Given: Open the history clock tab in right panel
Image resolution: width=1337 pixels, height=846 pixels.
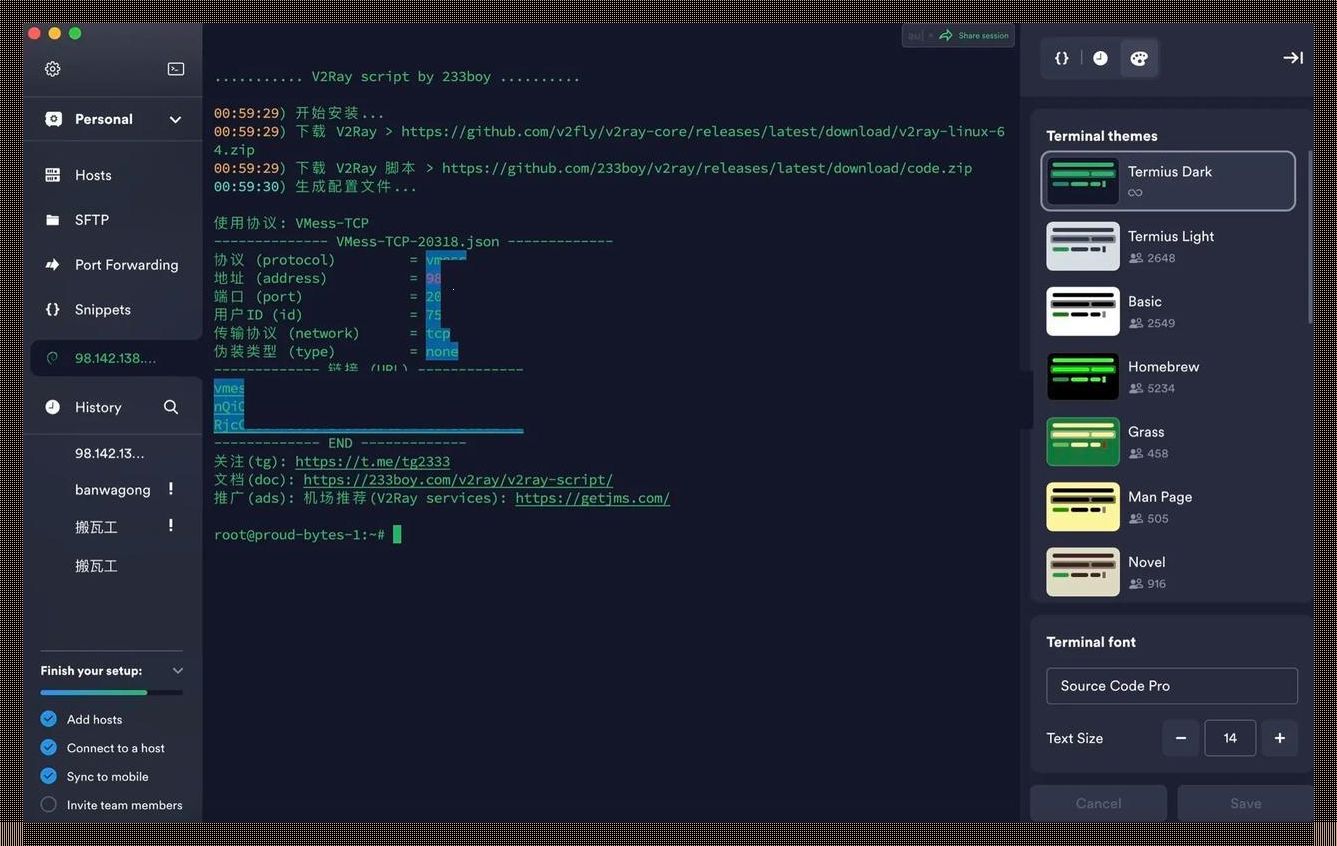Looking at the screenshot, I should click(1100, 58).
